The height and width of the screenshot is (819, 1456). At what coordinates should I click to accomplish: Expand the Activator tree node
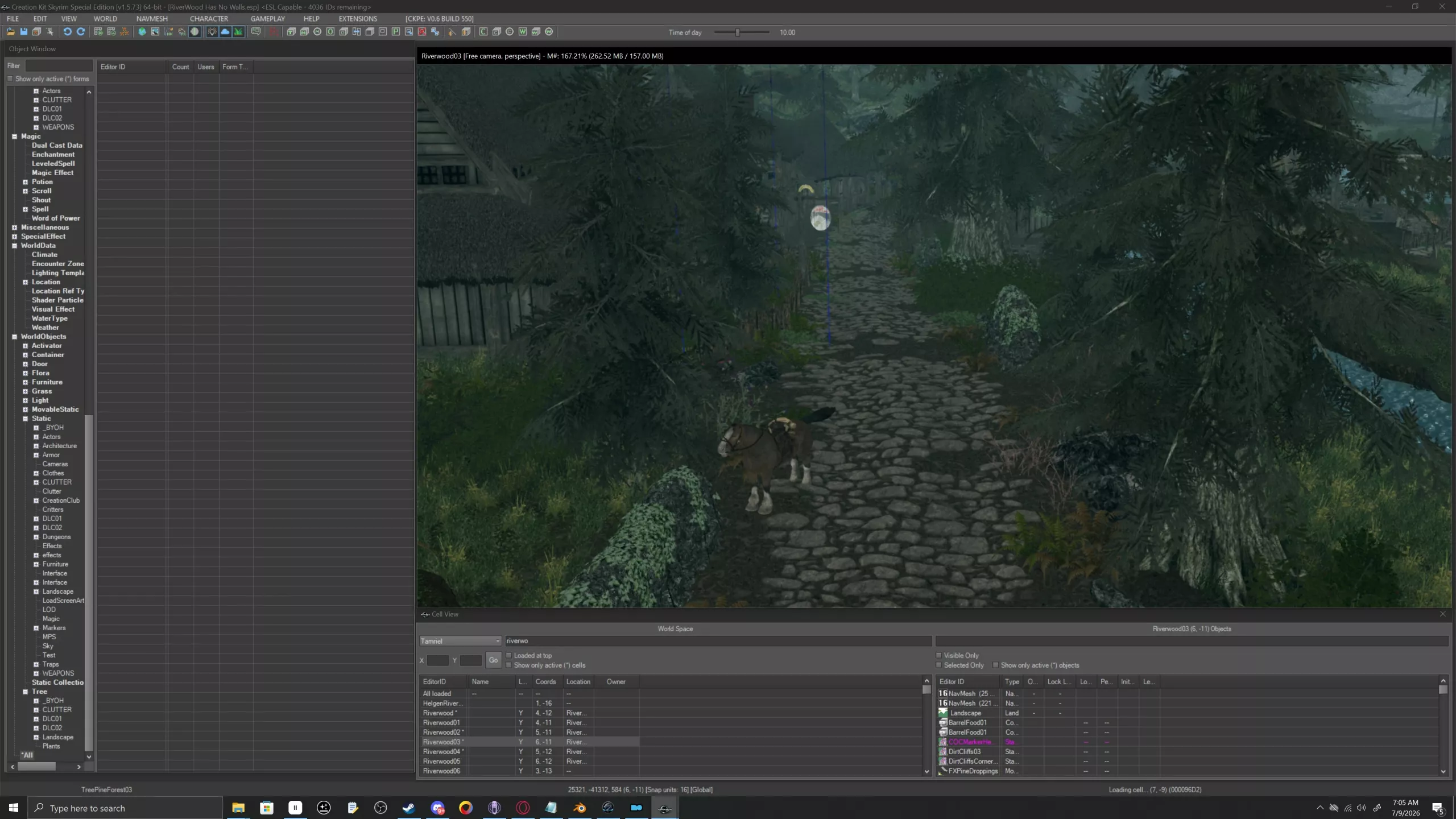tap(25, 346)
